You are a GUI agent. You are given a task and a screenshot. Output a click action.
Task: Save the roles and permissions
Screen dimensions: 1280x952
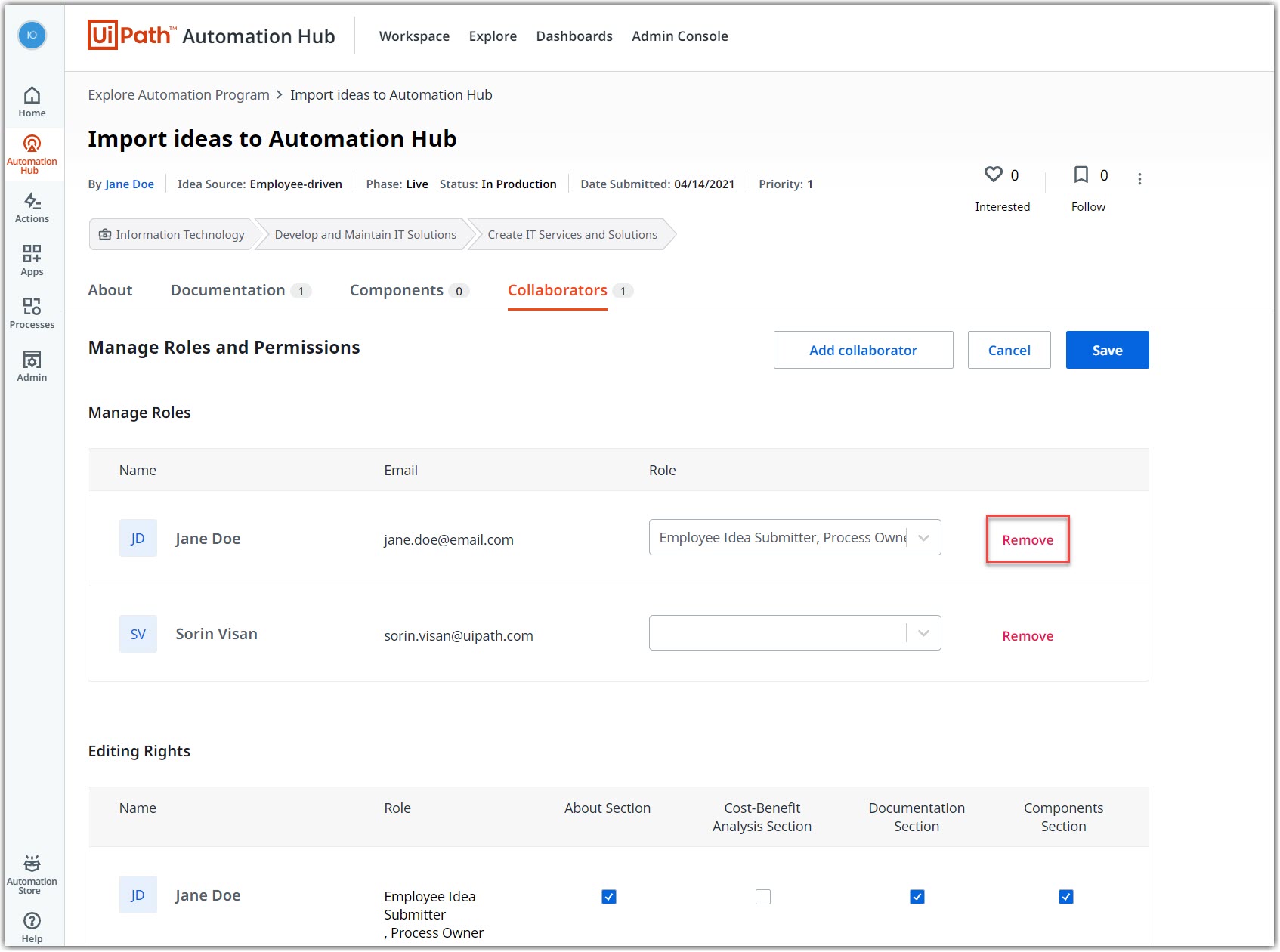click(1107, 350)
